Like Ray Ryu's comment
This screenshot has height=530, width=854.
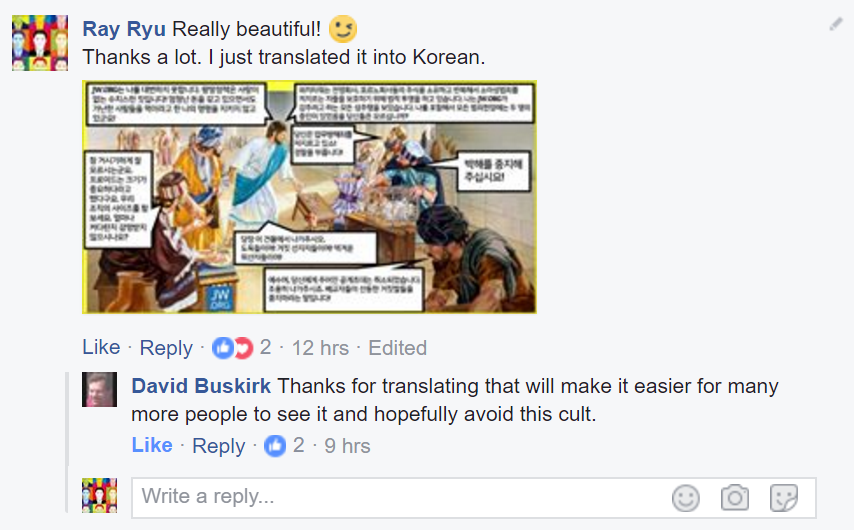(101, 347)
